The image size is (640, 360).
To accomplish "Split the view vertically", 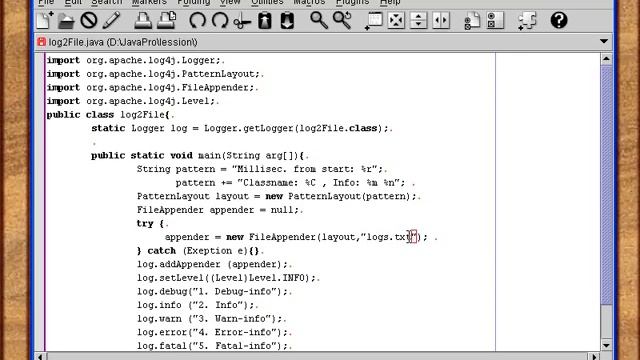I will click(441, 20).
